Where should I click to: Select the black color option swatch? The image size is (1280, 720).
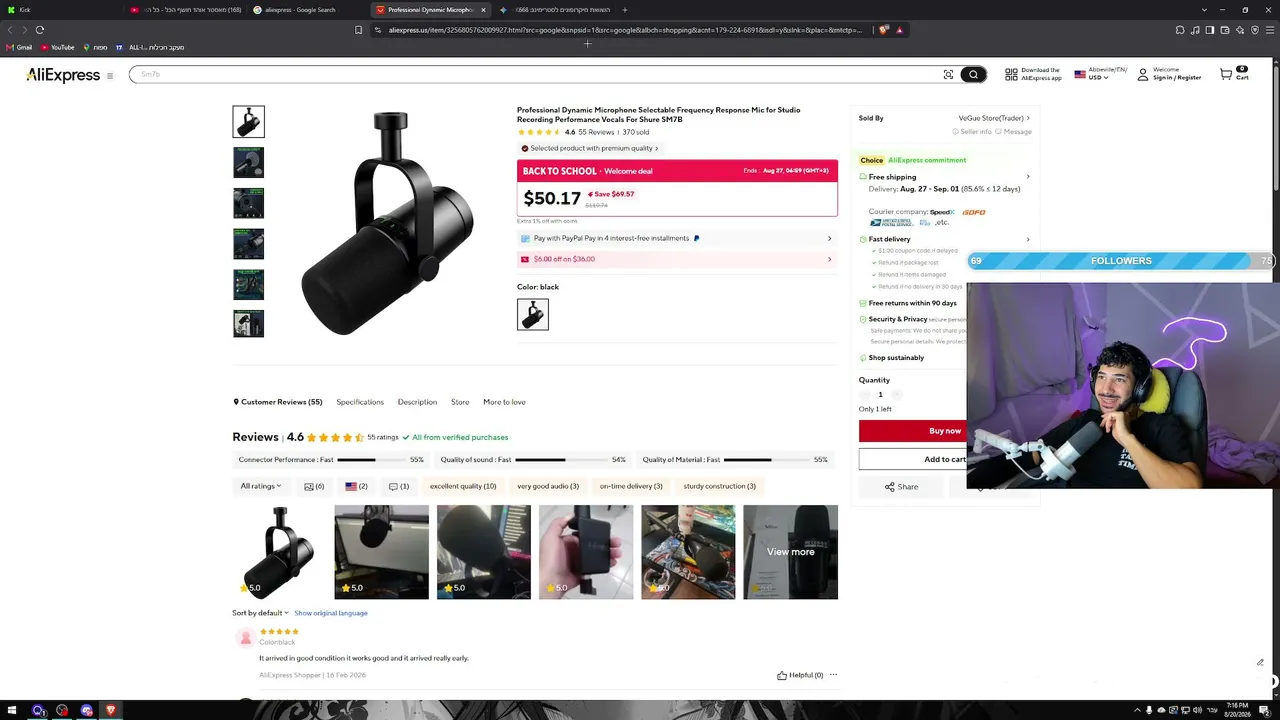coord(533,315)
